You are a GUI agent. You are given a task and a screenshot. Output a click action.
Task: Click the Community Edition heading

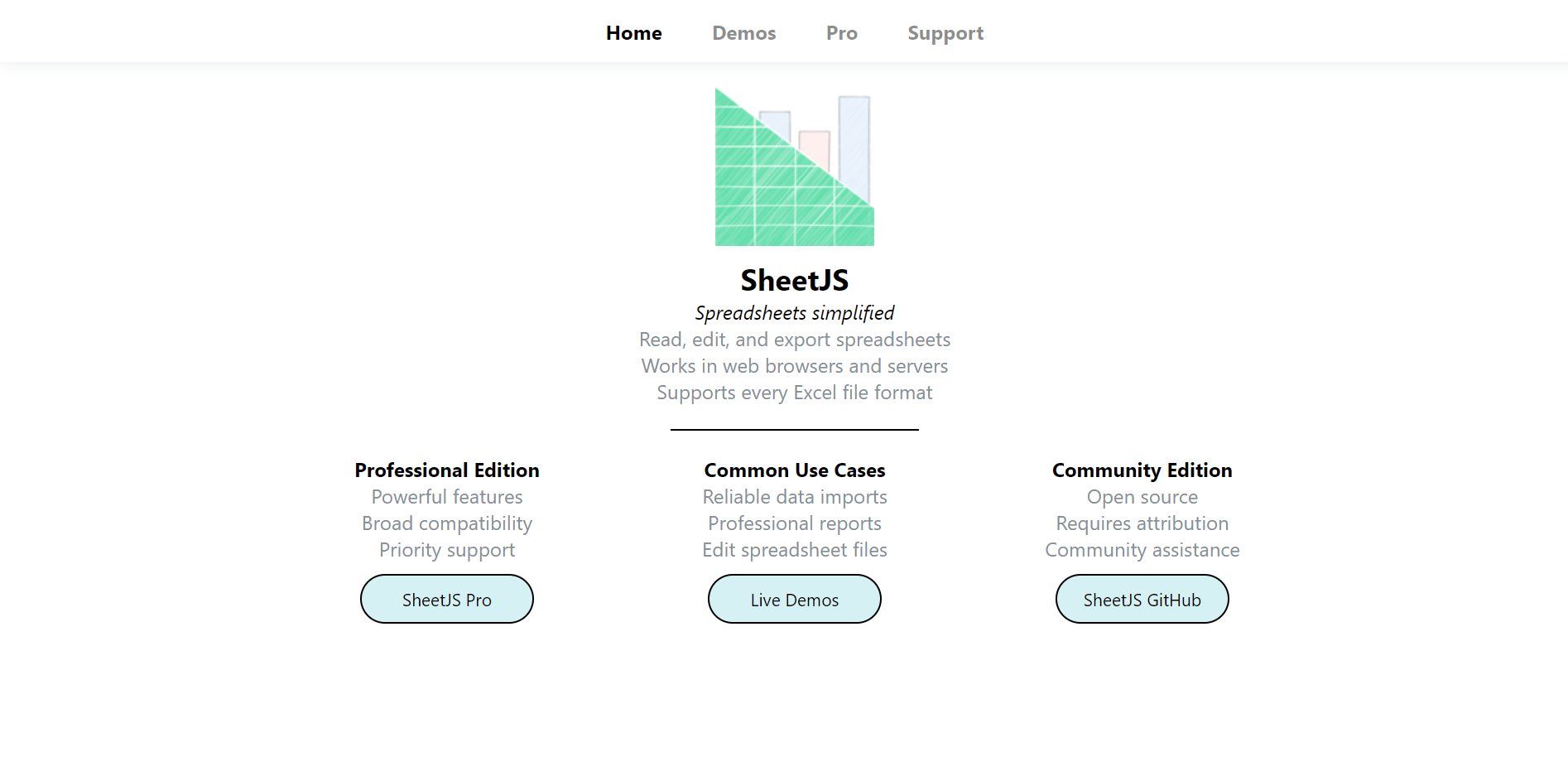click(1142, 470)
